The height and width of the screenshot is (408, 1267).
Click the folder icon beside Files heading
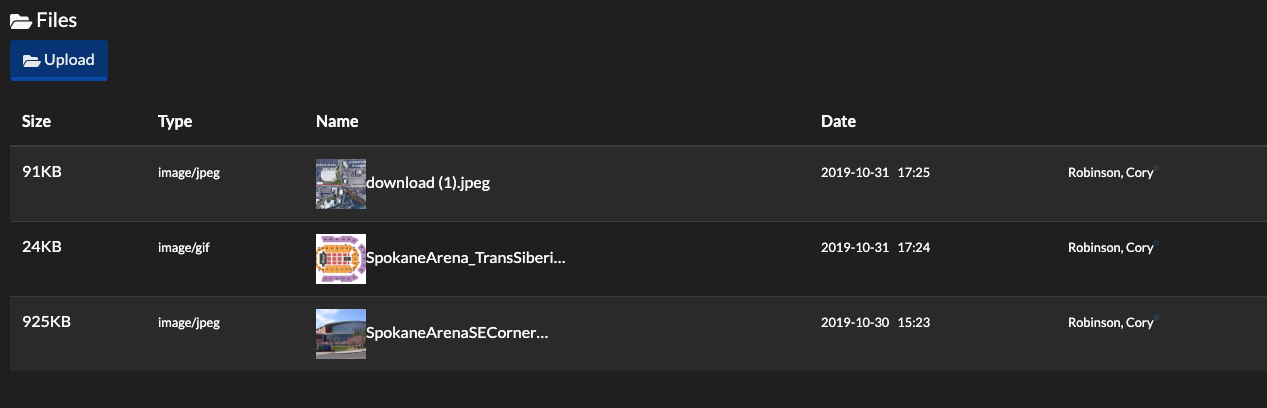(20, 21)
